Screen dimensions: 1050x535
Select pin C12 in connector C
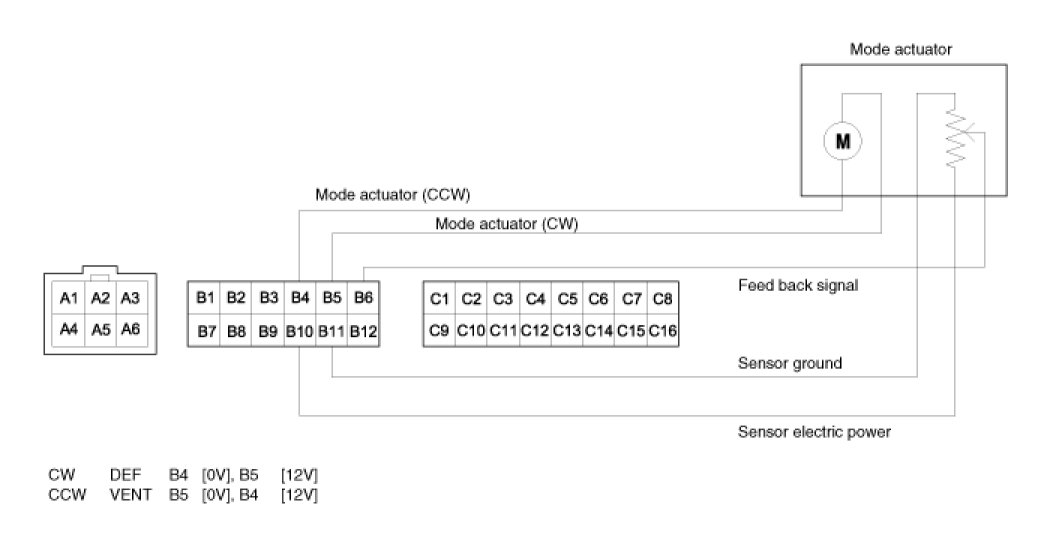click(x=535, y=329)
